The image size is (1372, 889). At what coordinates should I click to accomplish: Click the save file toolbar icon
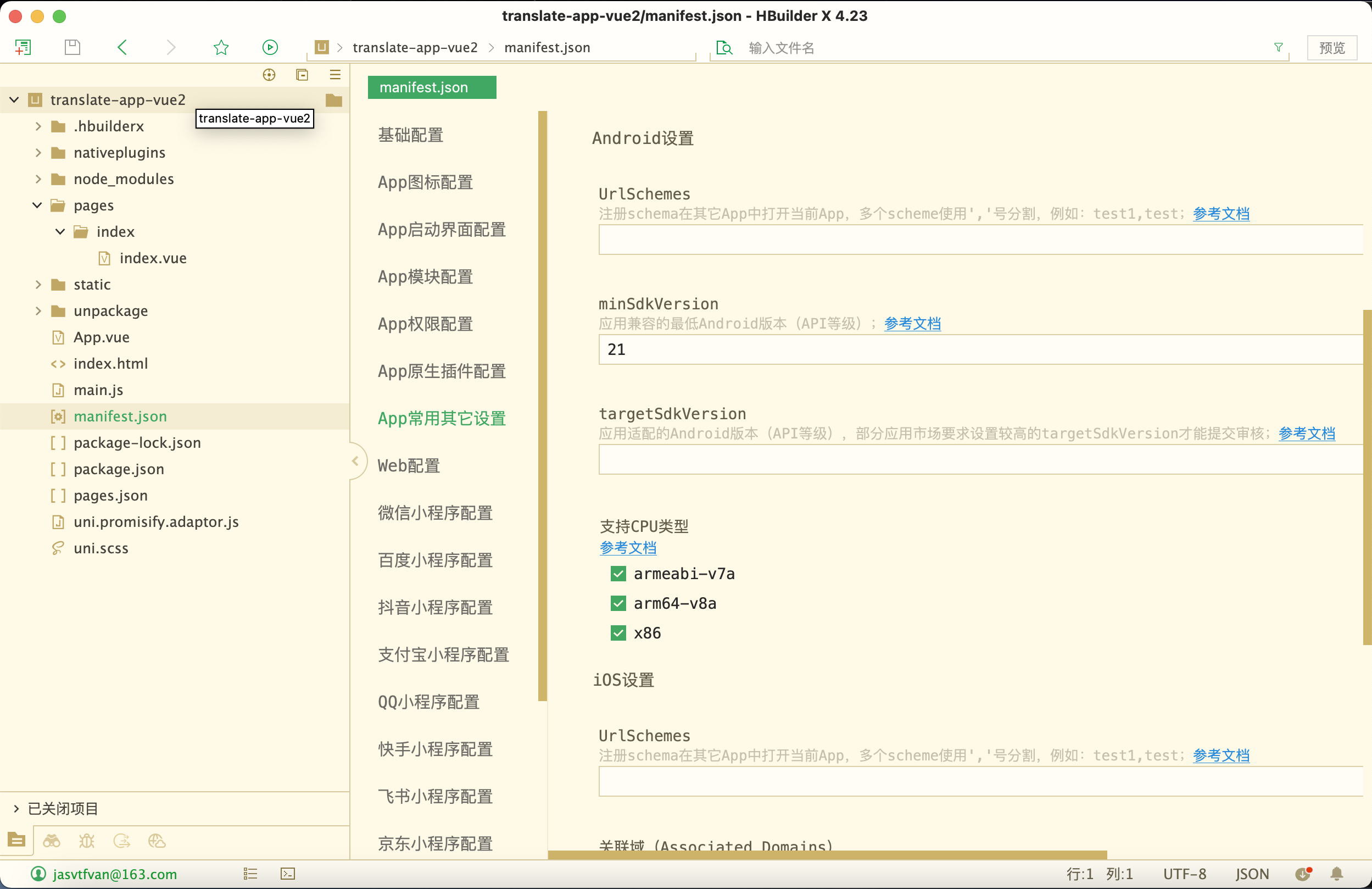[72, 47]
